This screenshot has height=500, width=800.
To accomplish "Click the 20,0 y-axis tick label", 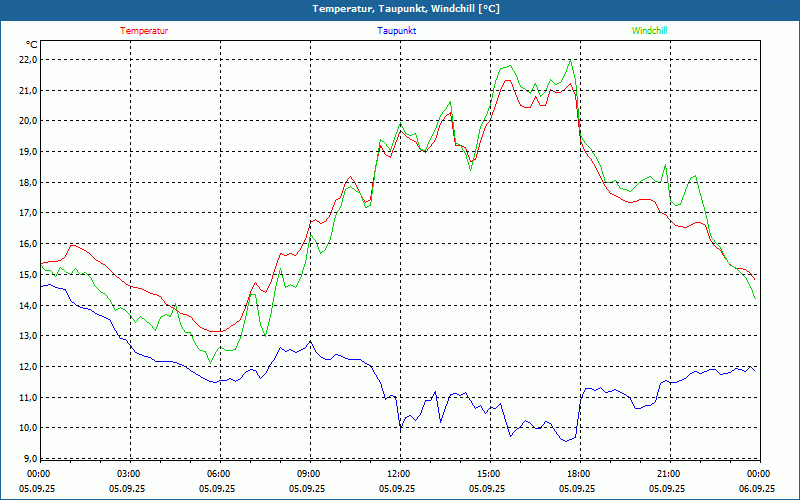I will [27, 121].
